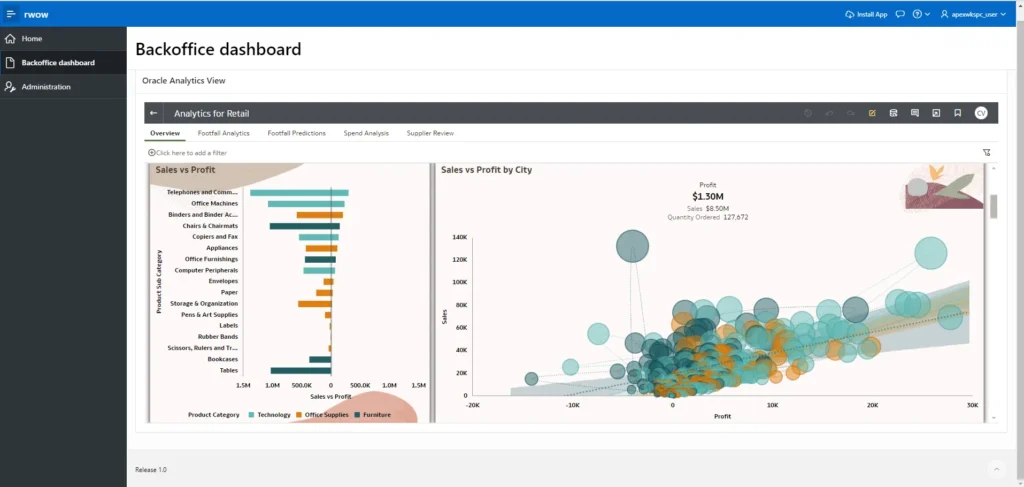Click the Install App button

tap(866, 14)
